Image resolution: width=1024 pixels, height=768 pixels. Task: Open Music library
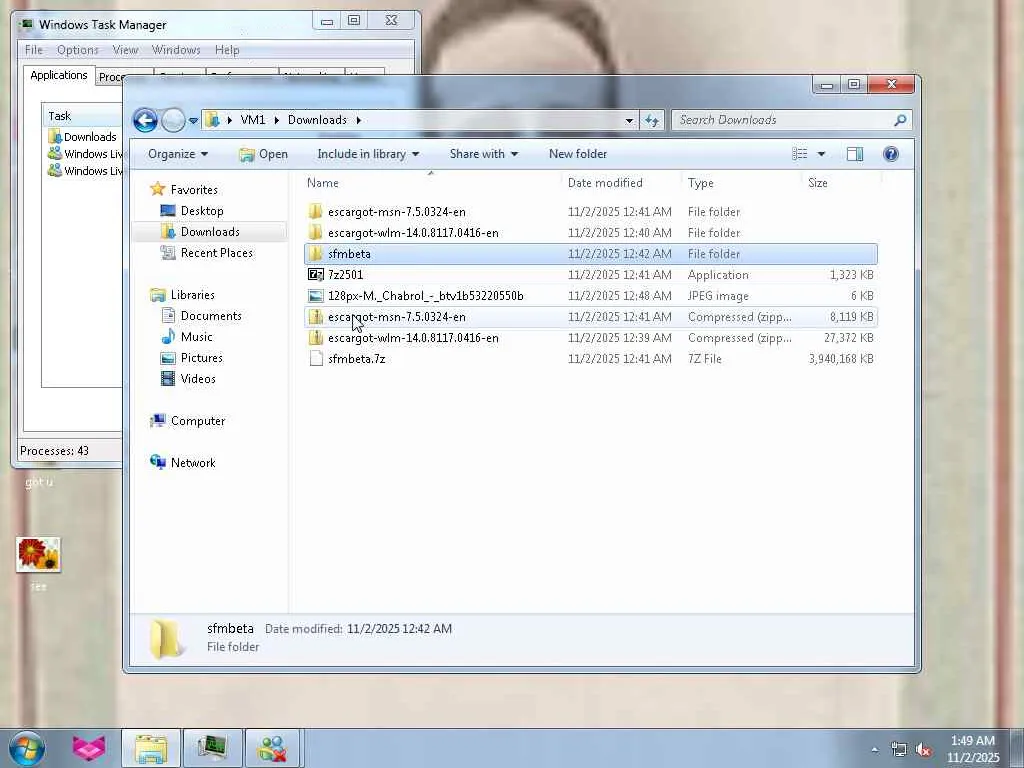196,337
